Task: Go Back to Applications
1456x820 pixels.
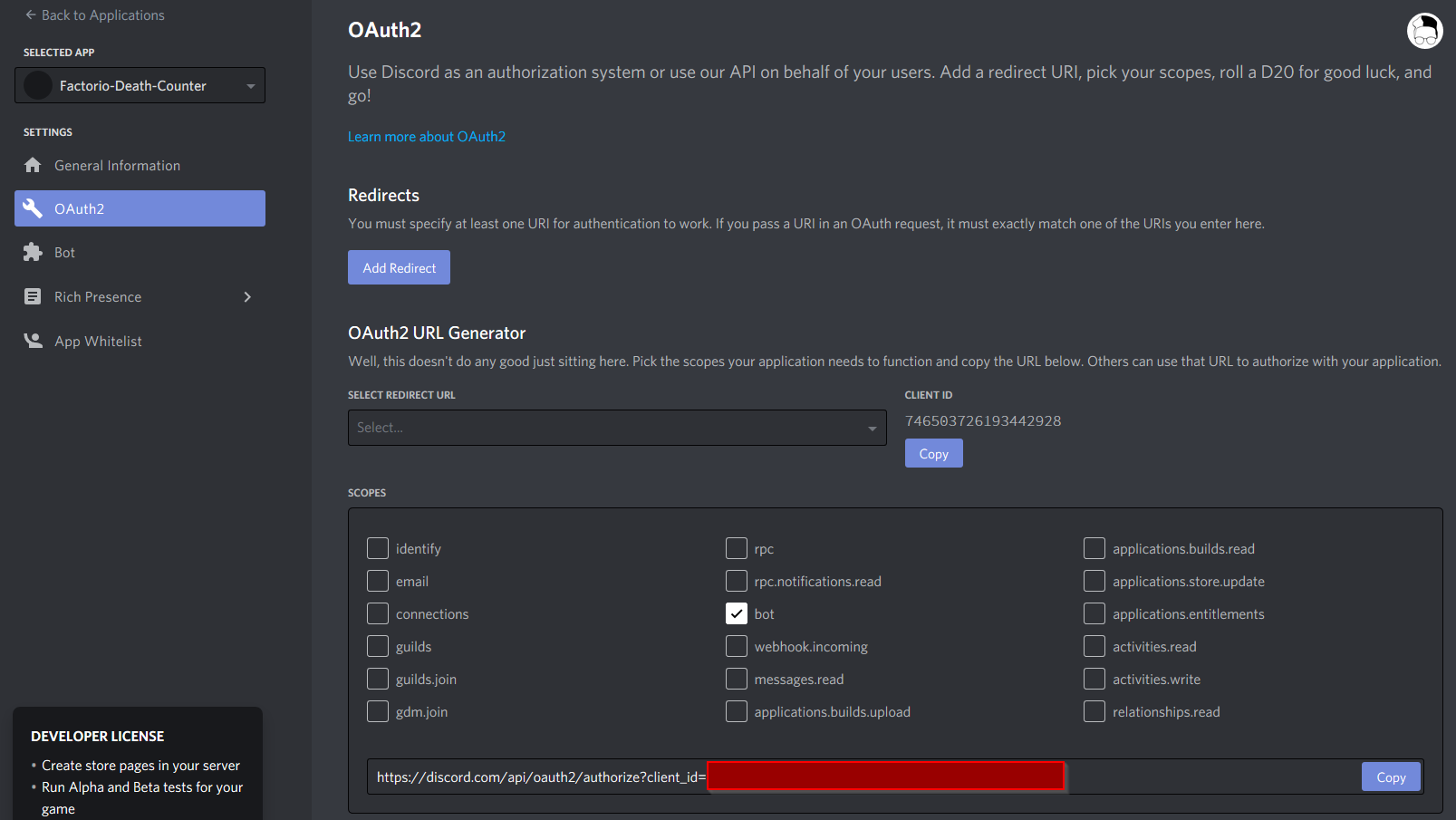Action: 95,14
